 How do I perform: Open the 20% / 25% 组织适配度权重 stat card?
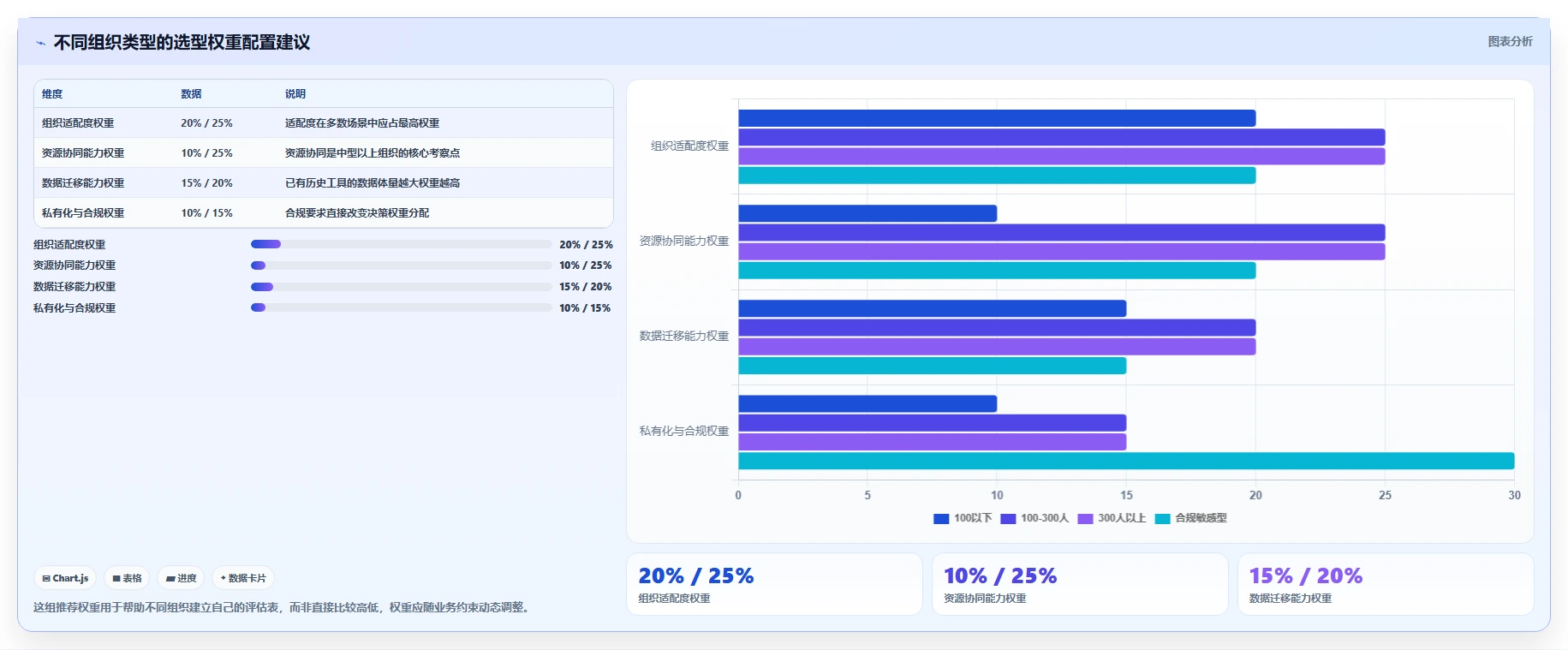pos(774,584)
